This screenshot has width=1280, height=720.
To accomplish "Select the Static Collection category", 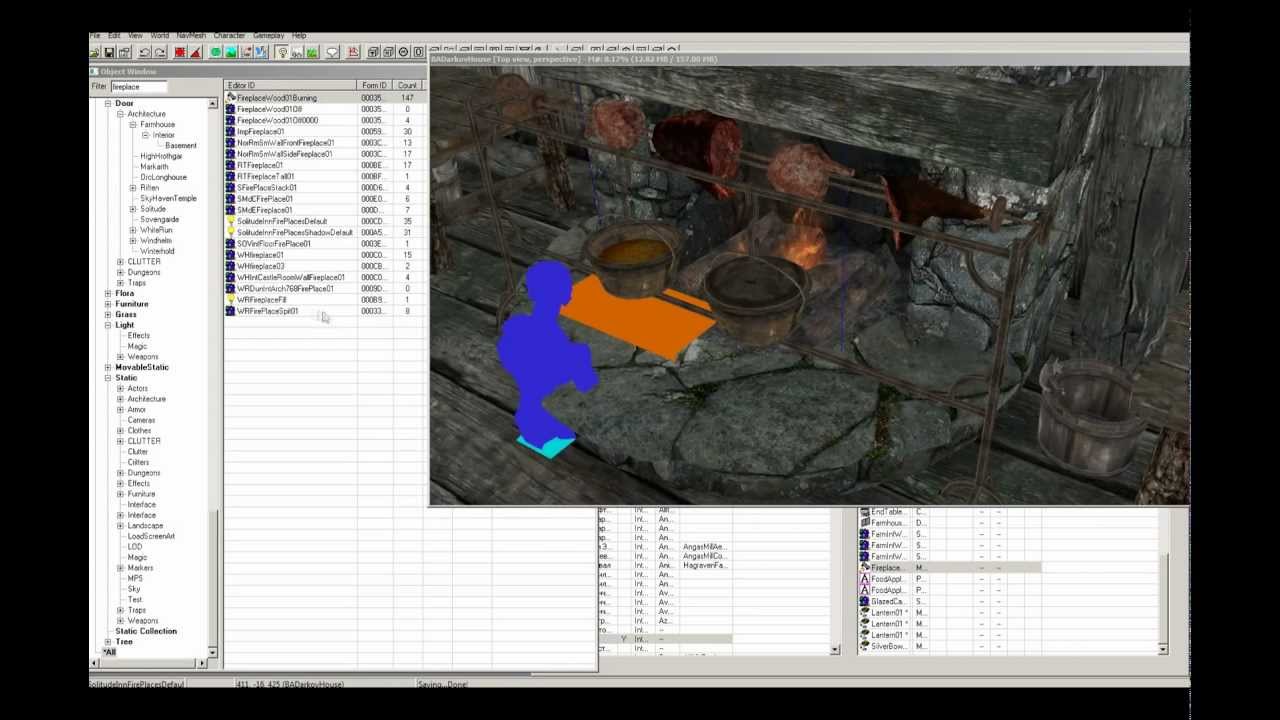I will 146,631.
